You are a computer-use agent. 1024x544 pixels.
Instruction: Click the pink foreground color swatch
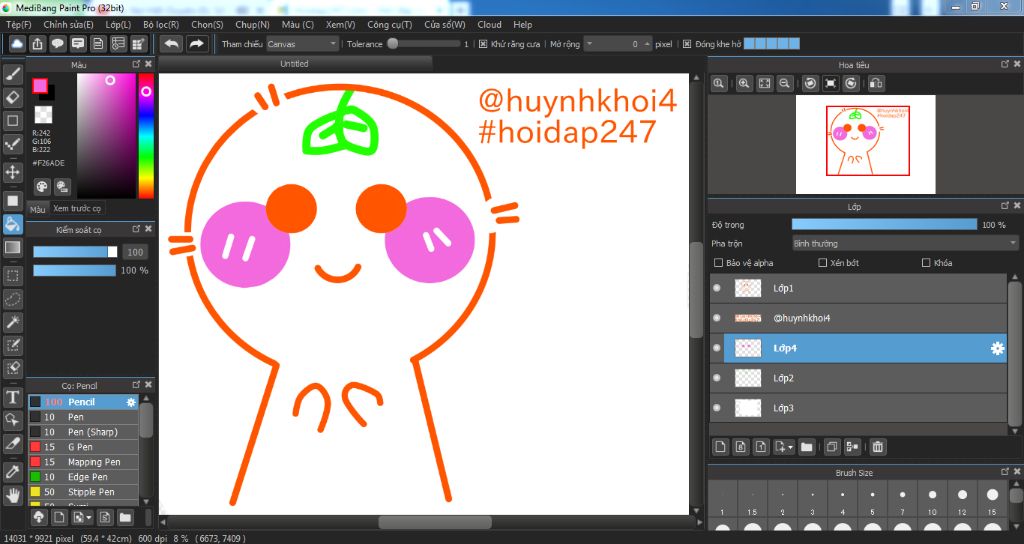point(40,86)
